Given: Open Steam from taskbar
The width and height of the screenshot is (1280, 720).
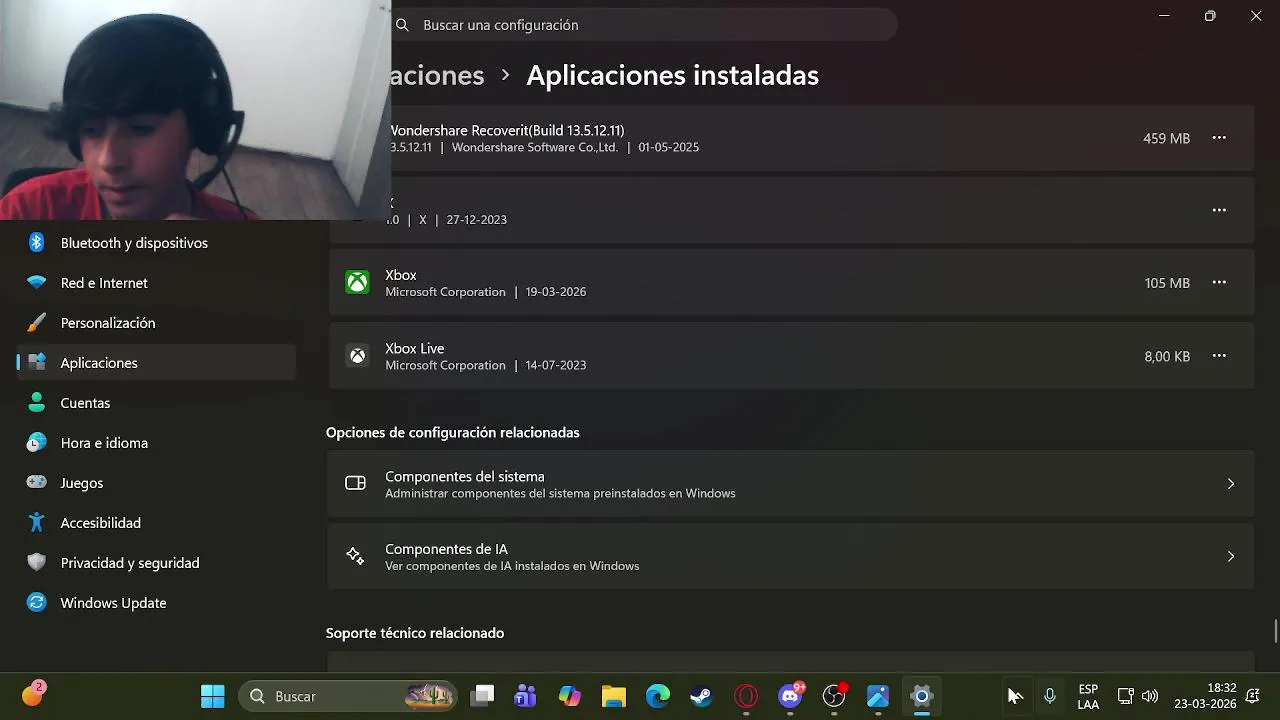Looking at the screenshot, I should click(x=702, y=696).
